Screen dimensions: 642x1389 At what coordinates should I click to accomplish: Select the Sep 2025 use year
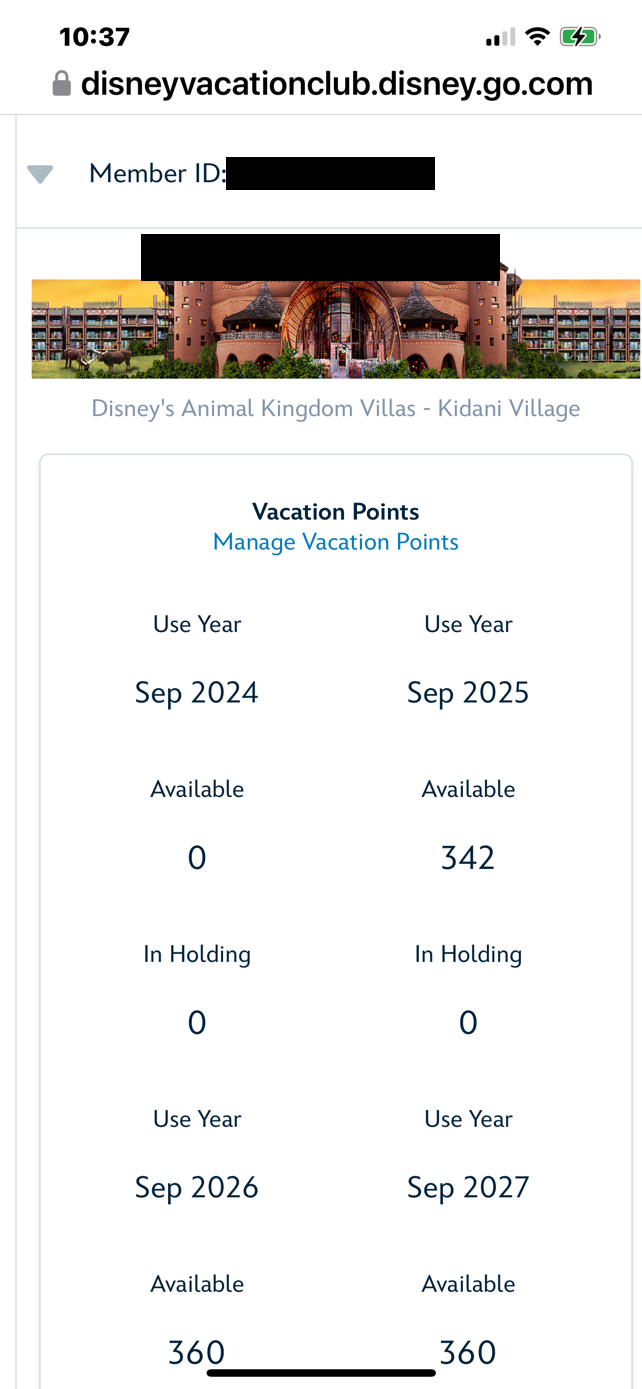coord(468,692)
